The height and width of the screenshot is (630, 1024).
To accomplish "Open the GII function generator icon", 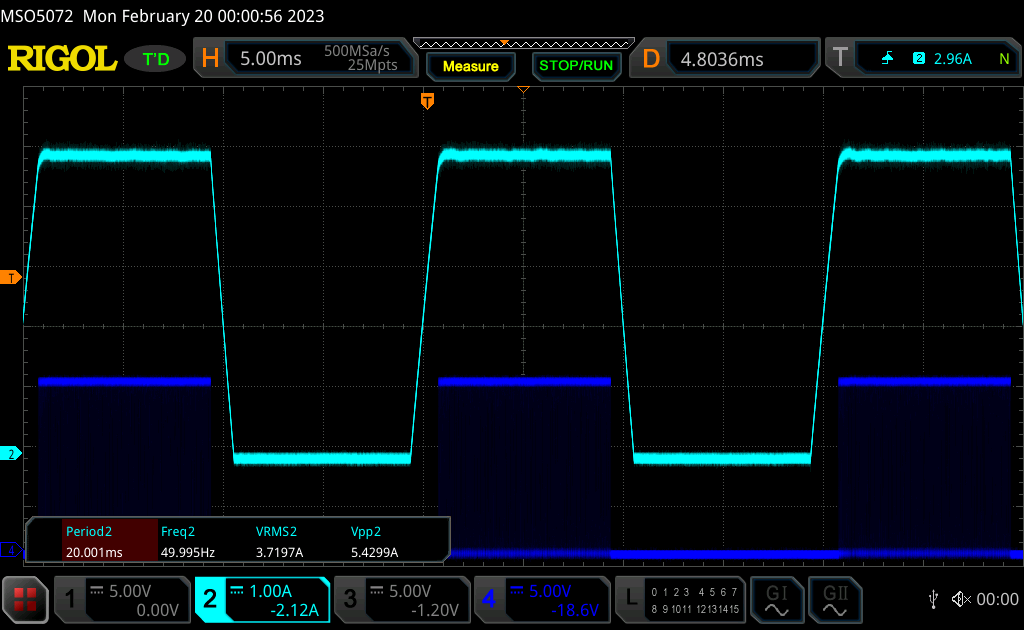I will 834,599.
